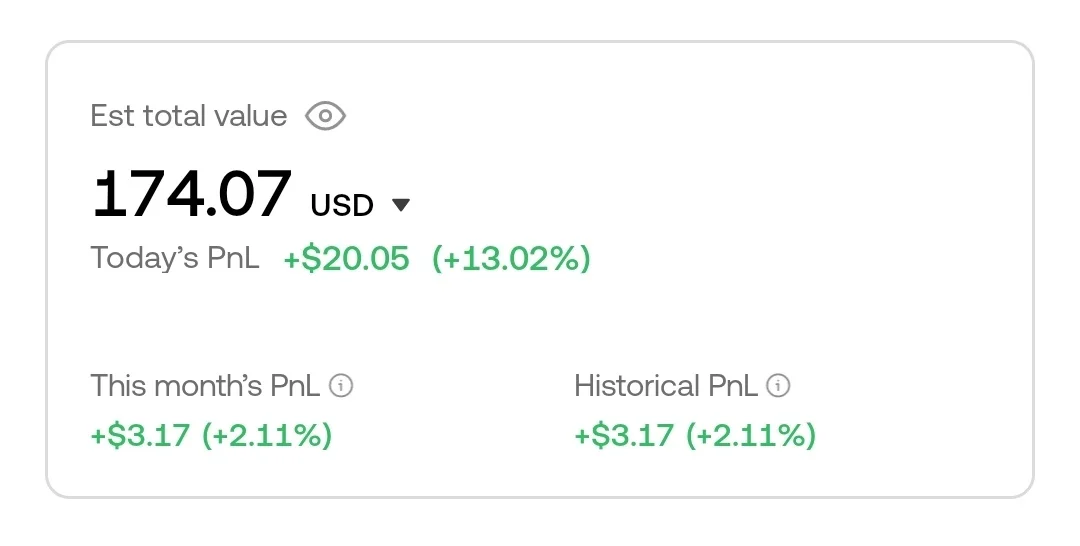Image resolution: width=1080 pixels, height=546 pixels.
Task: Click the historical +$3.17 amount
Action: point(624,436)
